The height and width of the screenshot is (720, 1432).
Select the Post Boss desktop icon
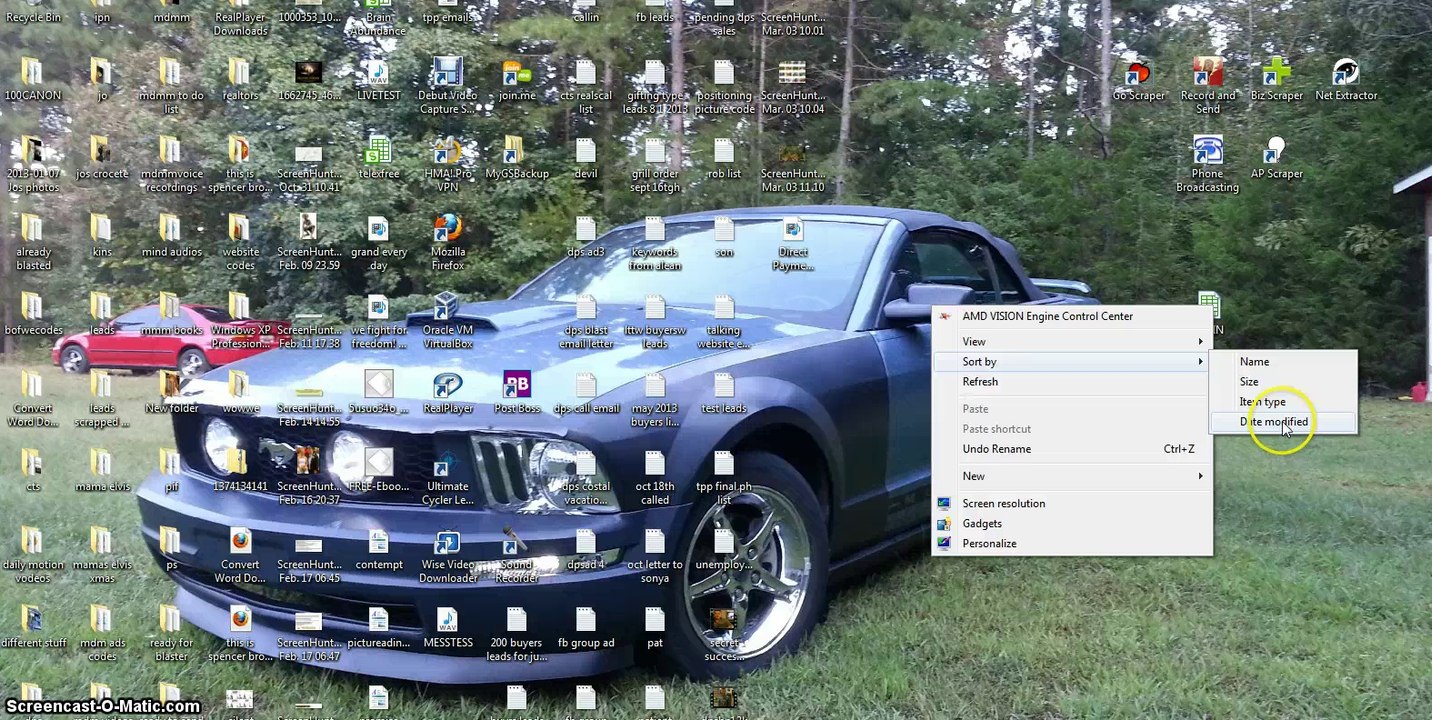[x=517, y=392]
